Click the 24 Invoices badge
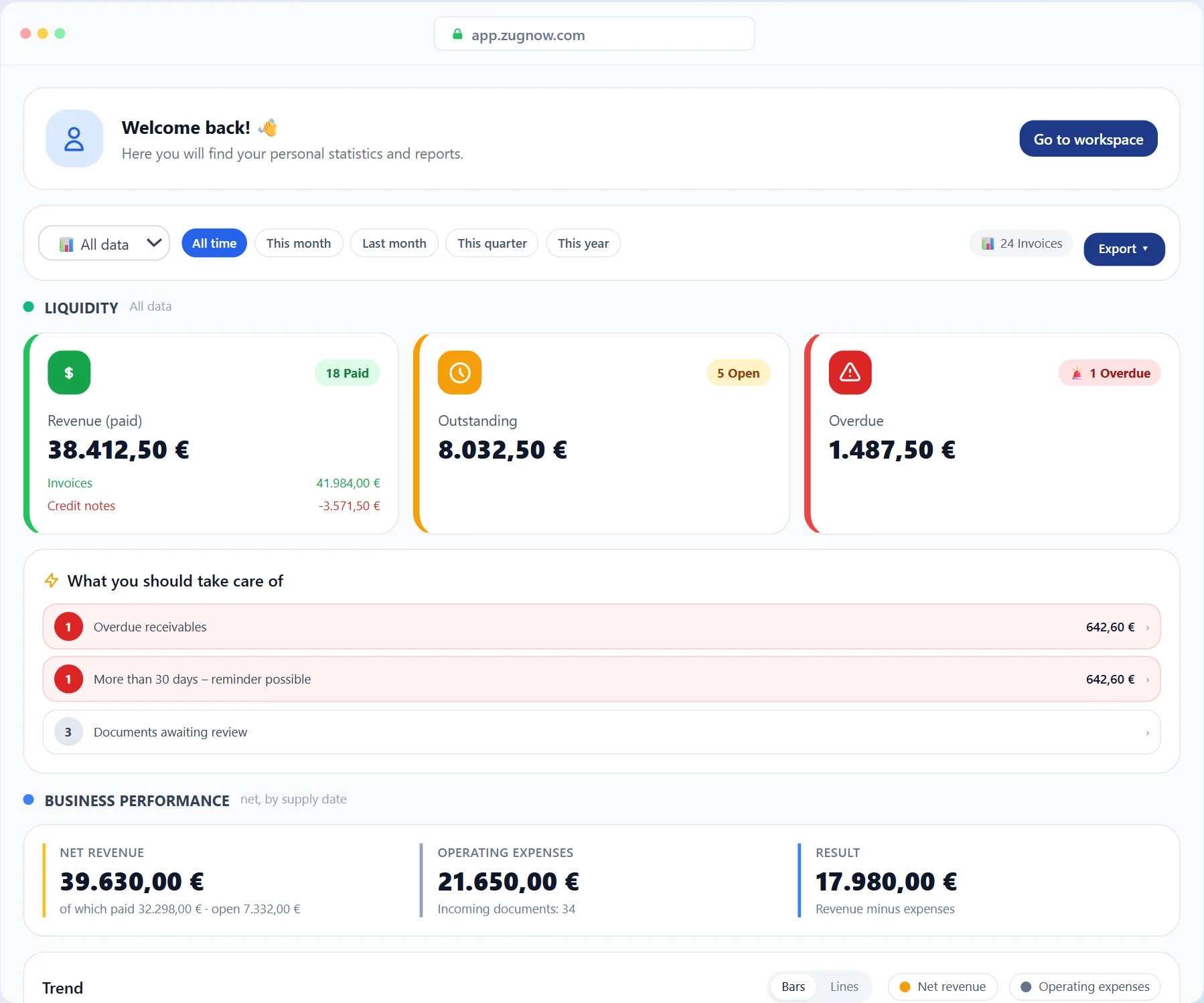Image resolution: width=1204 pixels, height=1003 pixels. (x=1021, y=243)
